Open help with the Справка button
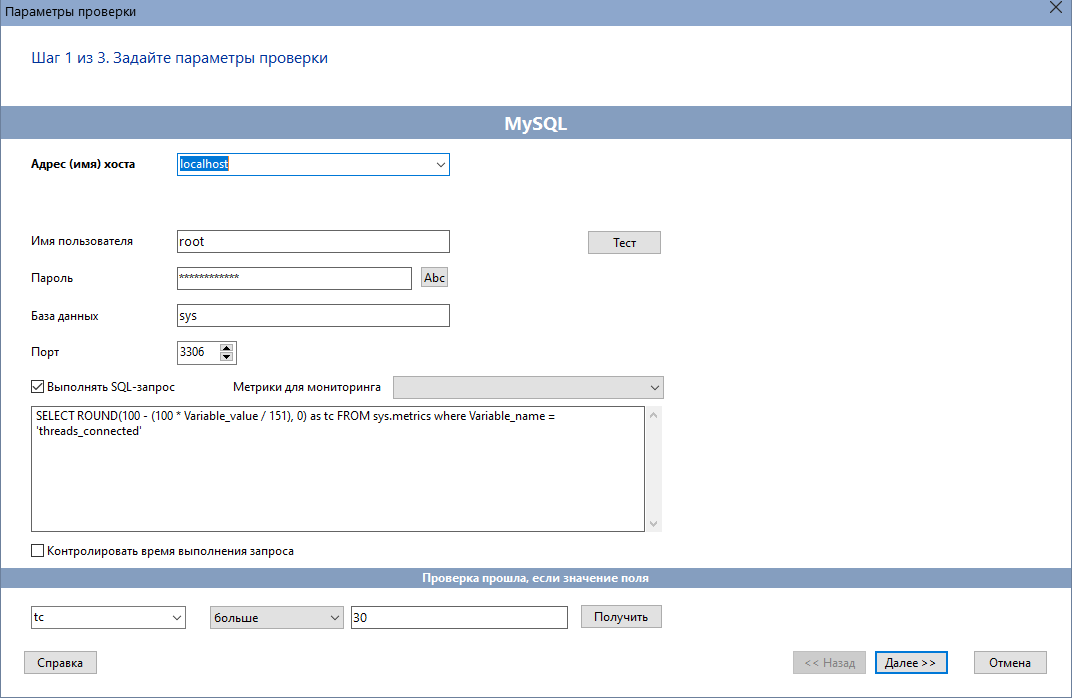The height and width of the screenshot is (698, 1072). pos(60,662)
